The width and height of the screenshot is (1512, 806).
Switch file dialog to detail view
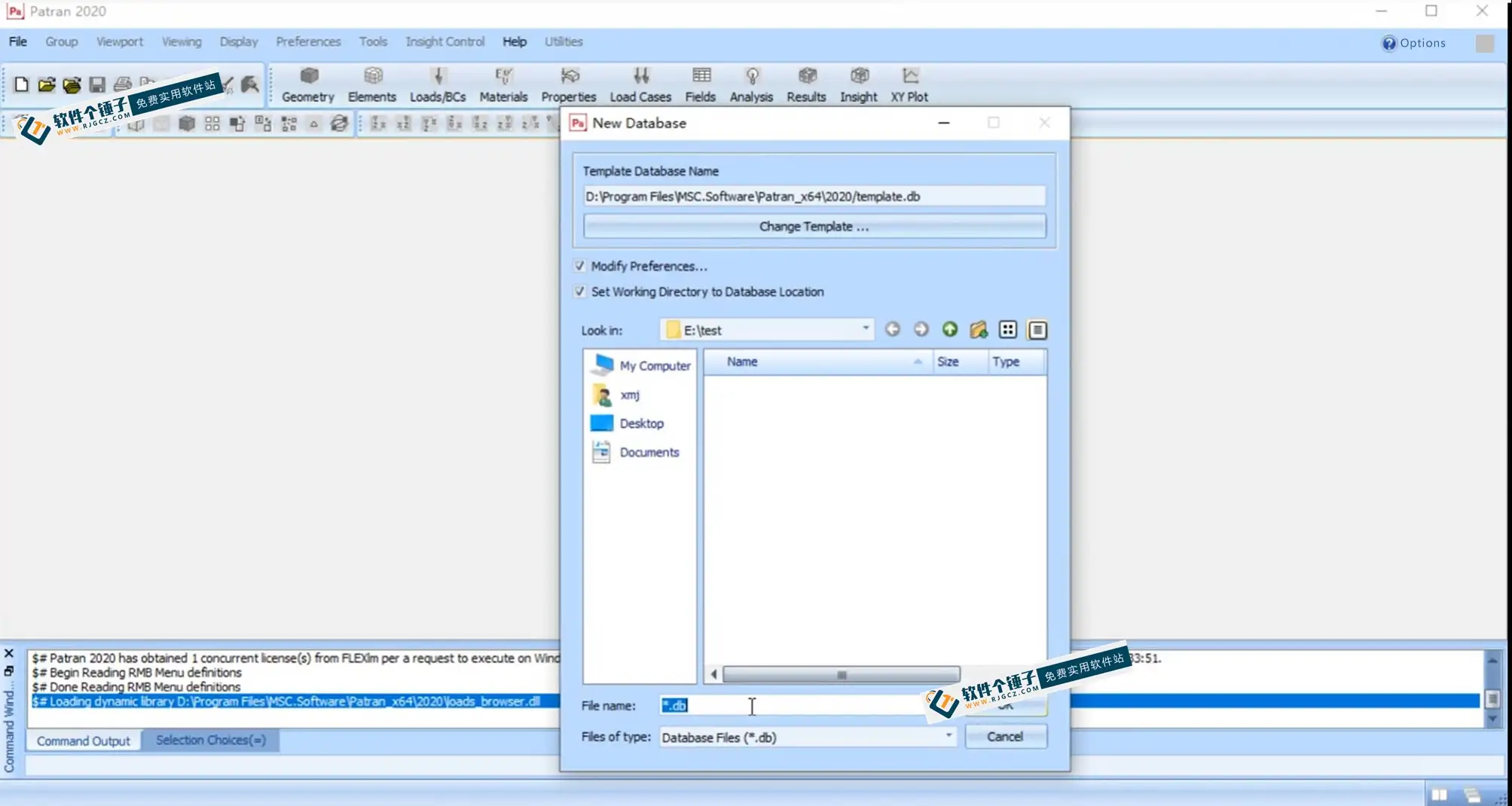[x=1037, y=329]
